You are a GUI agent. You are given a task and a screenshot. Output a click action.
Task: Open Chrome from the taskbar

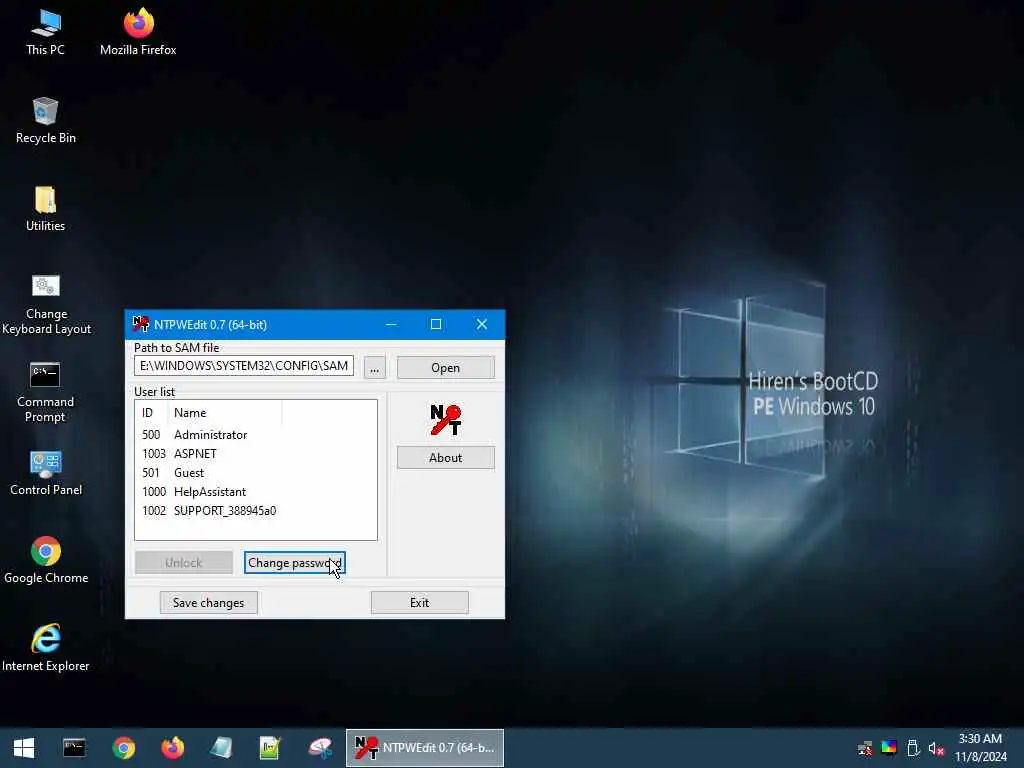pyautogui.click(x=123, y=748)
